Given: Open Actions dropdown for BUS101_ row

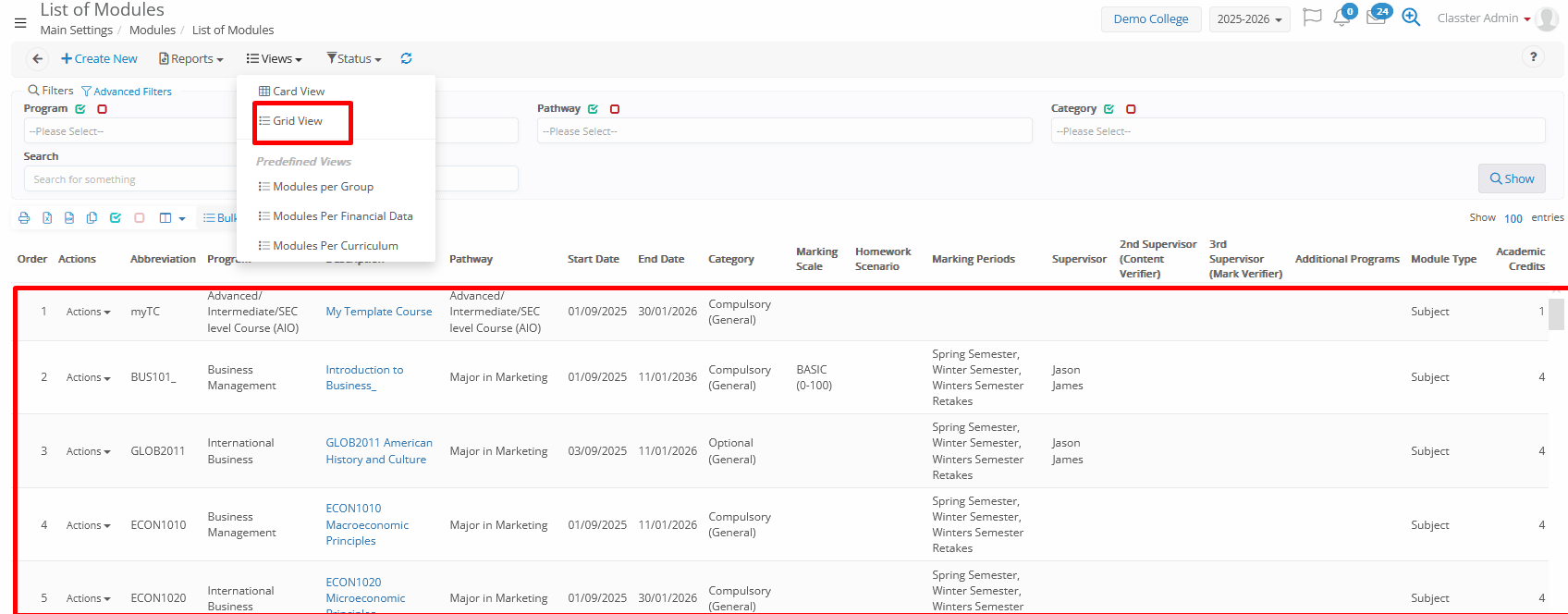Looking at the screenshot, I should click(88, 377).
